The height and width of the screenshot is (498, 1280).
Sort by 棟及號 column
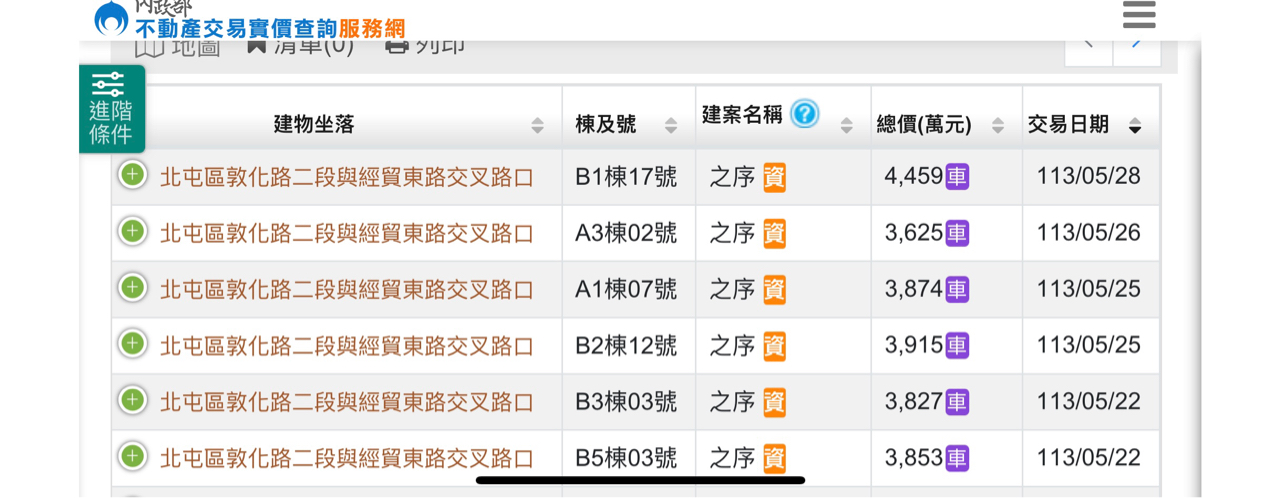671,125
